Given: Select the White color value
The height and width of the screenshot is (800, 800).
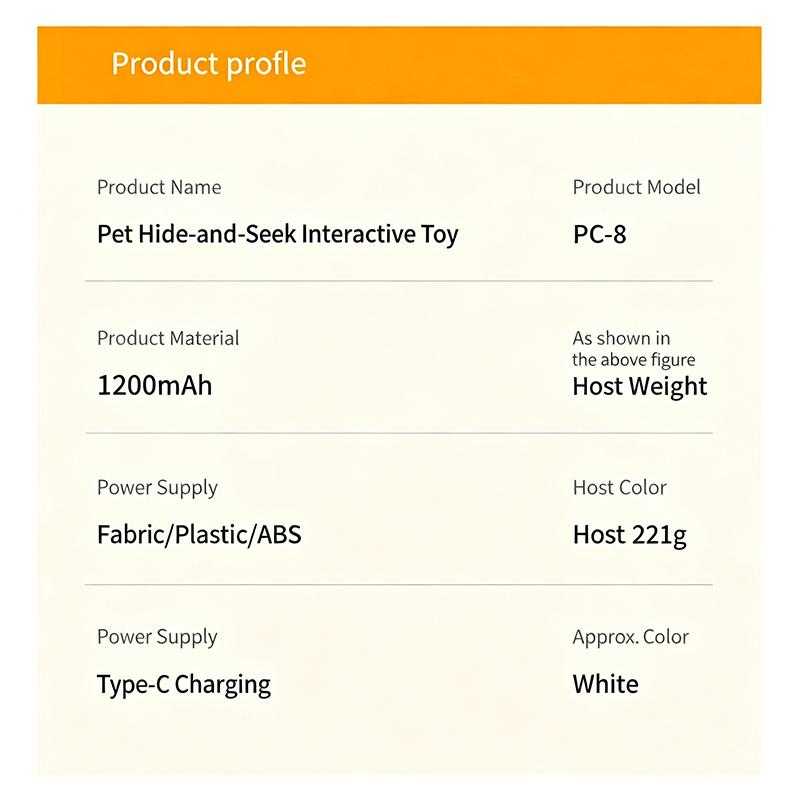Looking at the screenshot, I should click(x=605, y=685).
